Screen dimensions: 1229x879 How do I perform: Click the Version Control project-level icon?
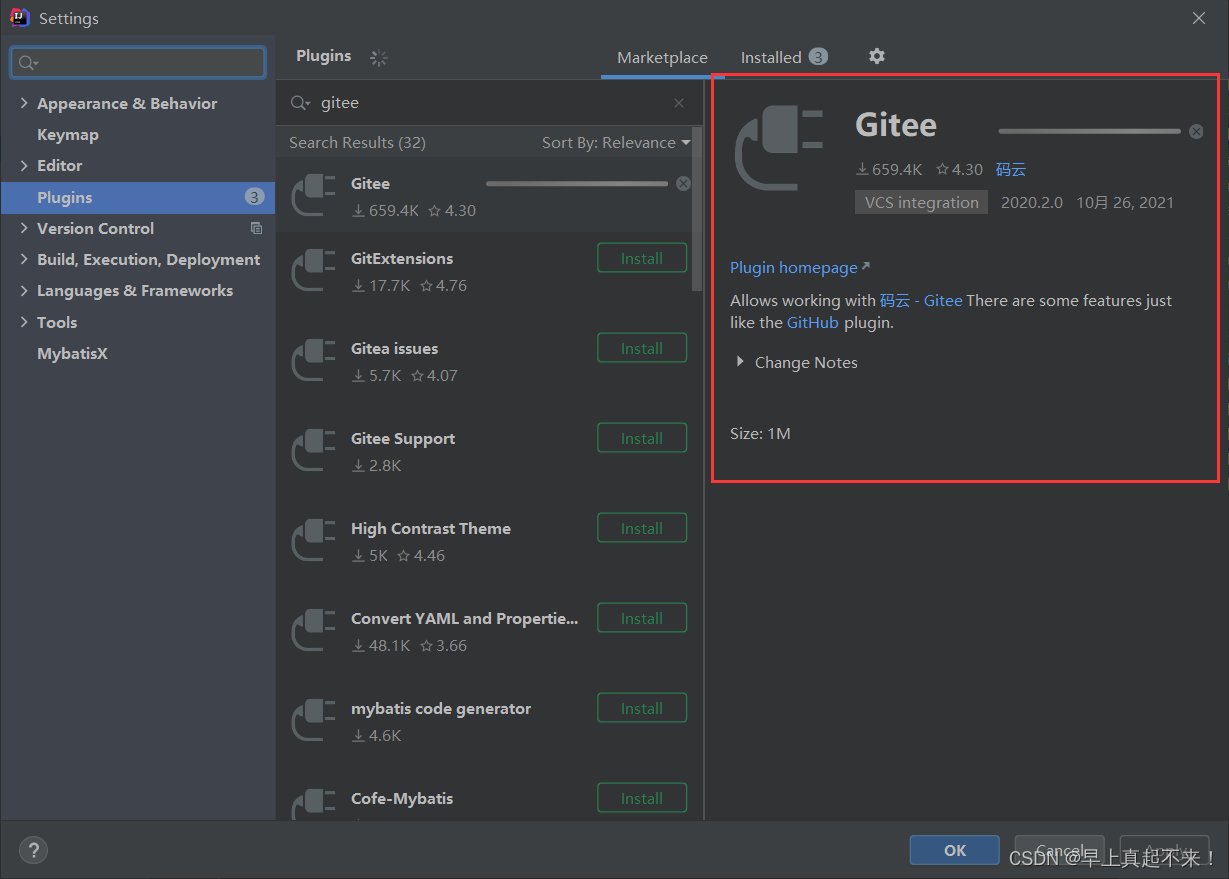coord(256,228)
